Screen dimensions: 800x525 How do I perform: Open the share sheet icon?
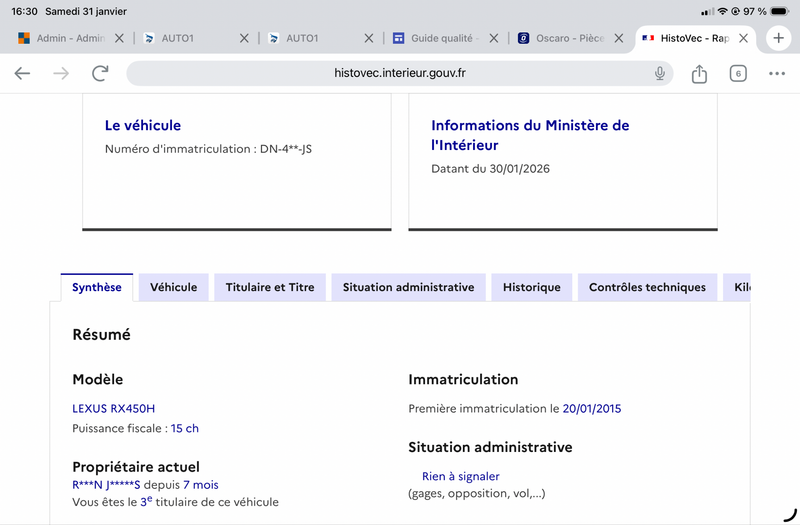click(699, 73)
